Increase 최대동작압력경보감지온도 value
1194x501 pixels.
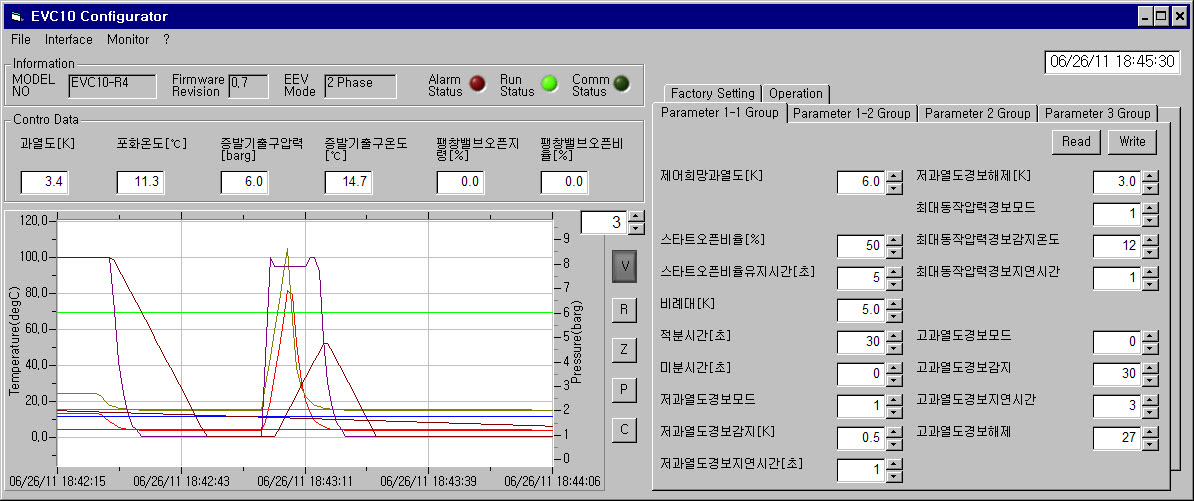[x=1151, y=240]
